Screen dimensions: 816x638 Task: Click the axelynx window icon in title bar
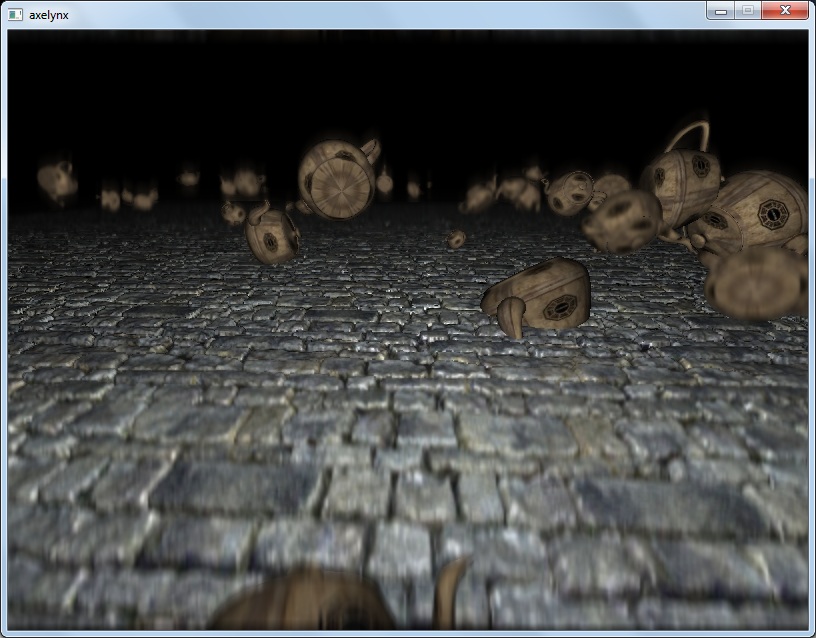pyautogui.click(x=16, y=13)
